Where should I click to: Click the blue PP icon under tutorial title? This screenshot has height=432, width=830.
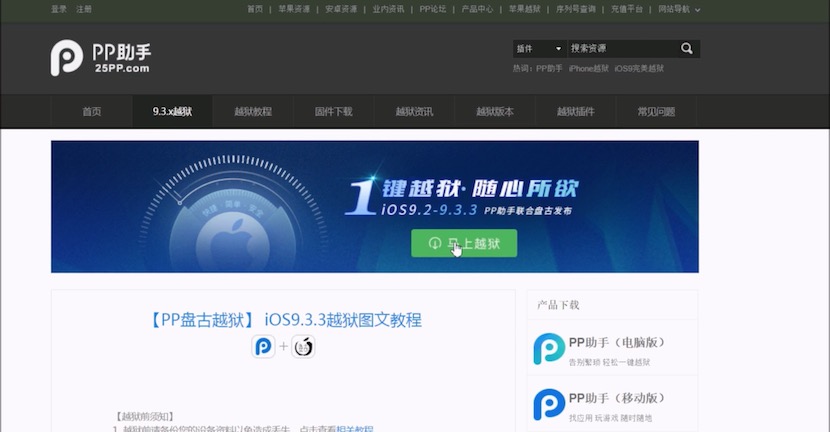point(263,347)
